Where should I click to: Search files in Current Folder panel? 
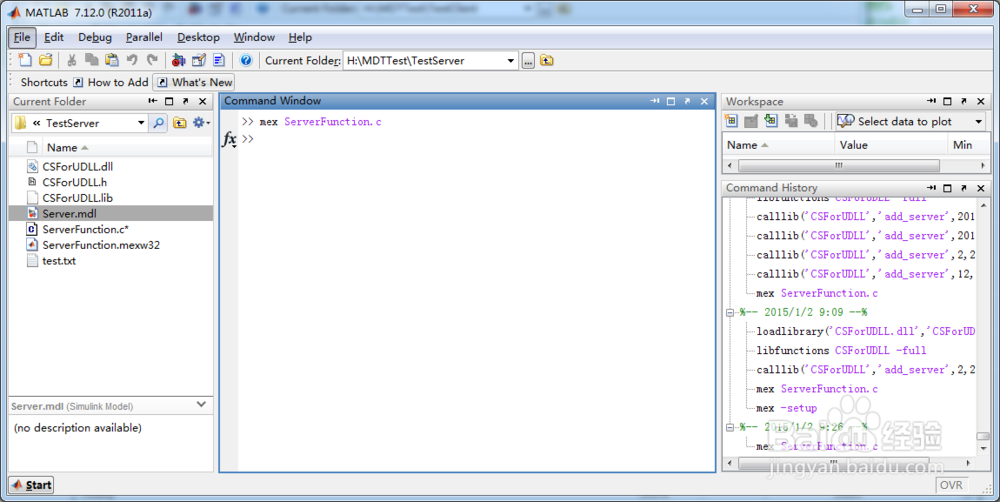point(158,122)
